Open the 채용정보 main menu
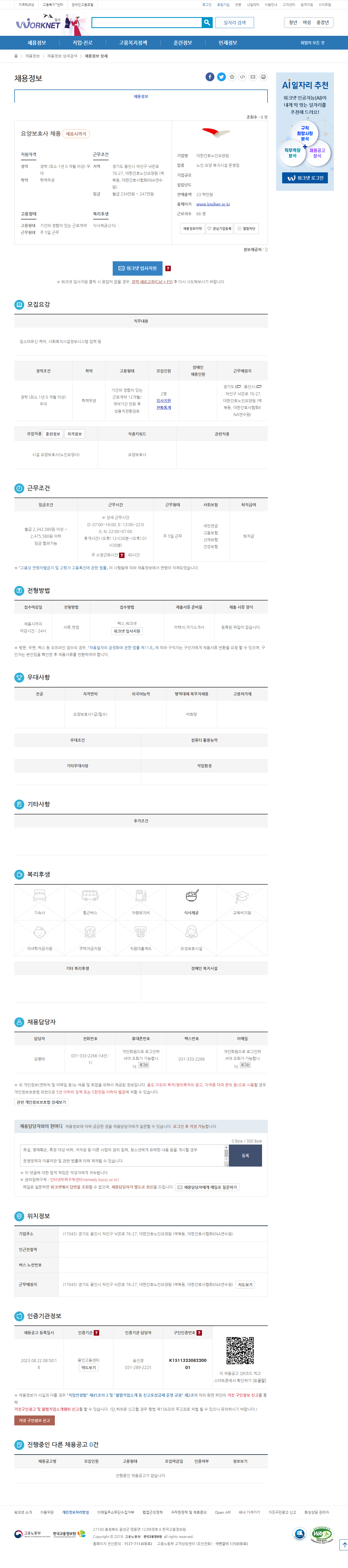The height and width of the screenshot is (1568, 348). click(x=37, y=43)
